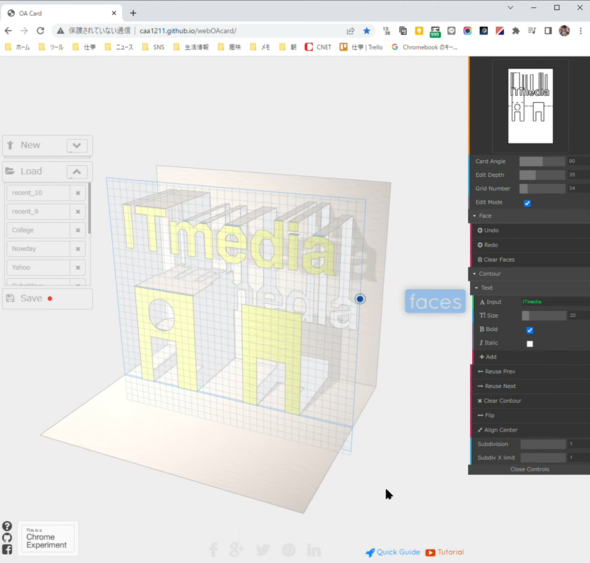Image resolution: width=590 pixels, height=563 pixels.
Task: Click Reuse Next contour
Action: click(530, 386)
